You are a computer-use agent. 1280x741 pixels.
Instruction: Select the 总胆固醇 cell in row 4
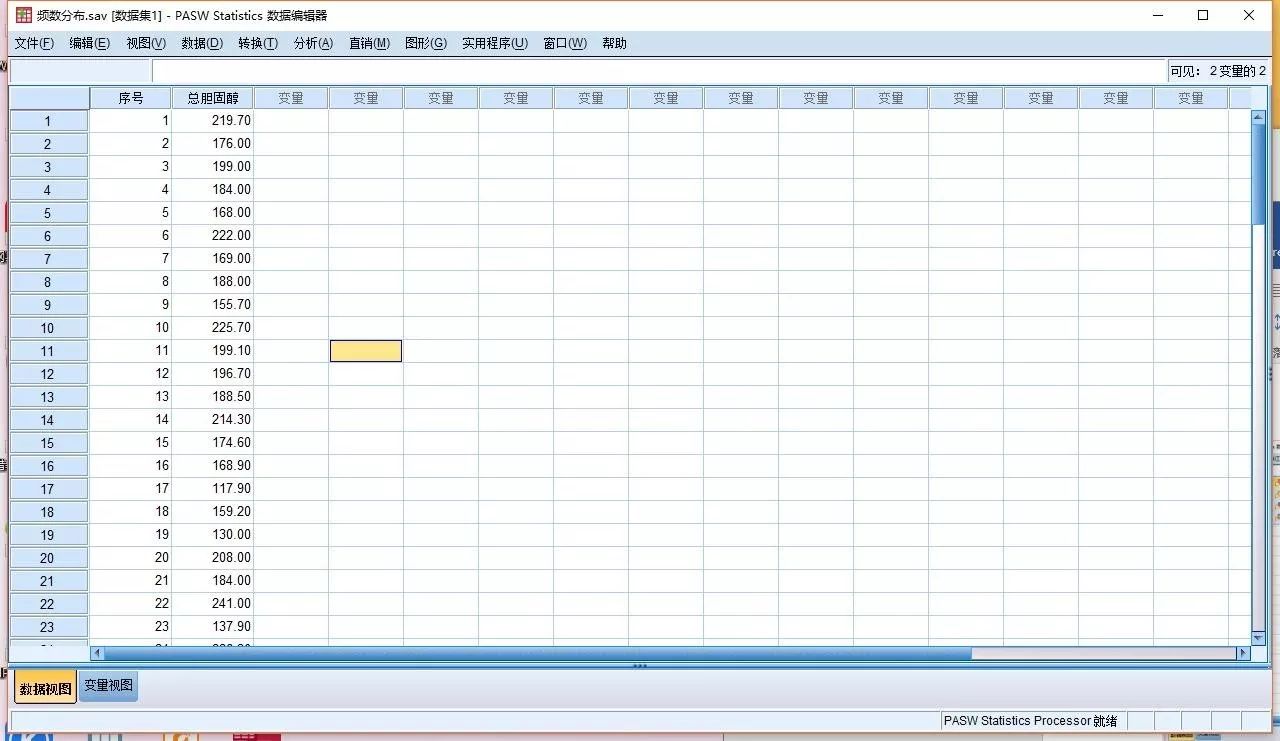(212, 189)
